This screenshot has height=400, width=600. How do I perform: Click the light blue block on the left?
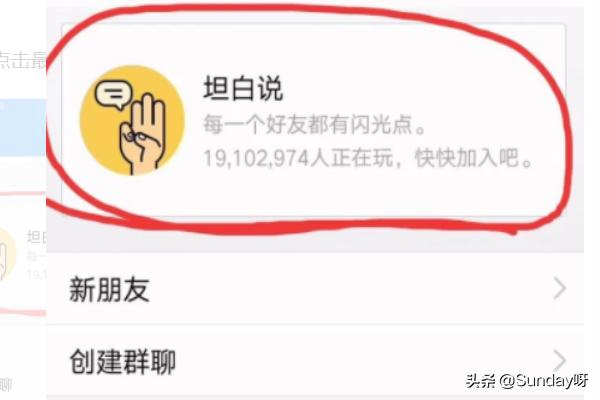pyautogui.click(x=23, y=127)
